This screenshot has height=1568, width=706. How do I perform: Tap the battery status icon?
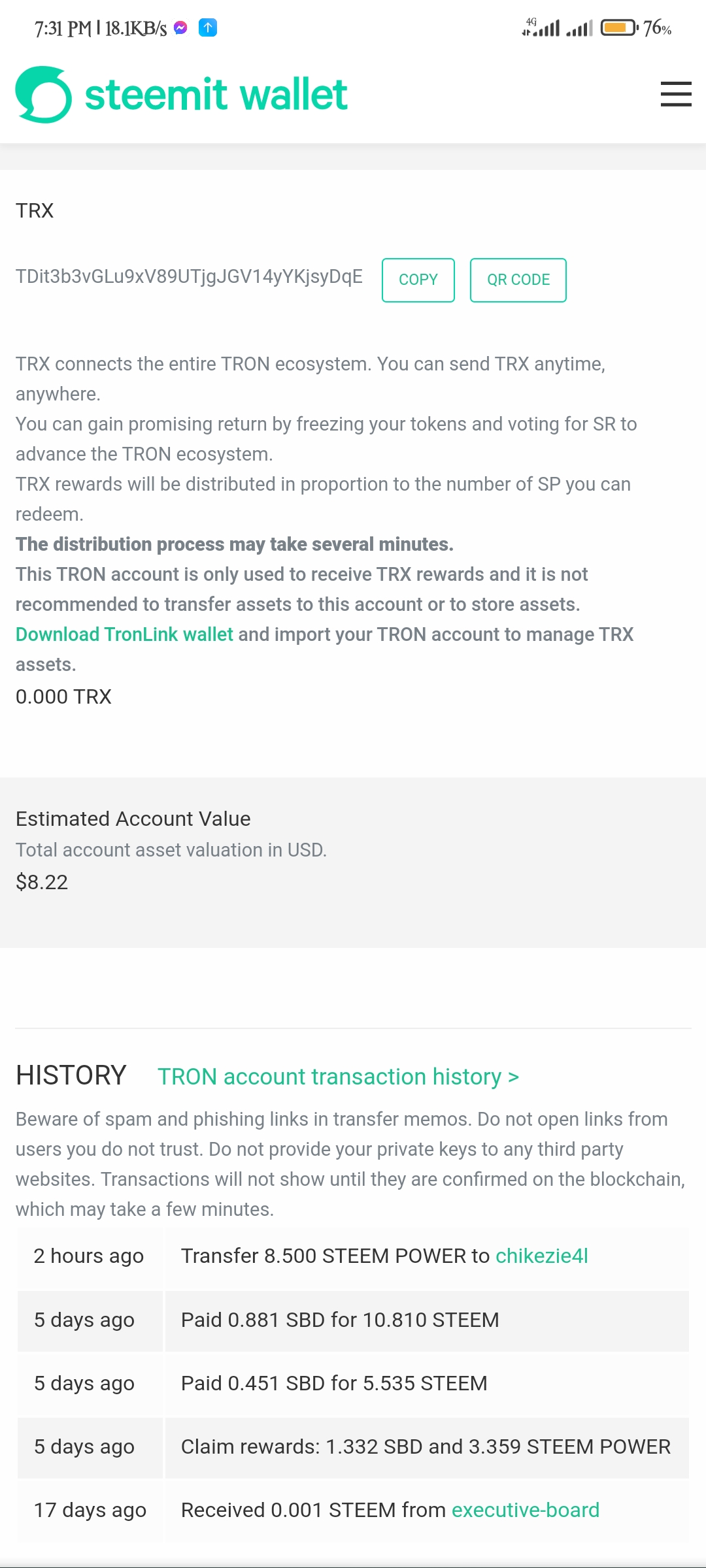pos(618,27)
